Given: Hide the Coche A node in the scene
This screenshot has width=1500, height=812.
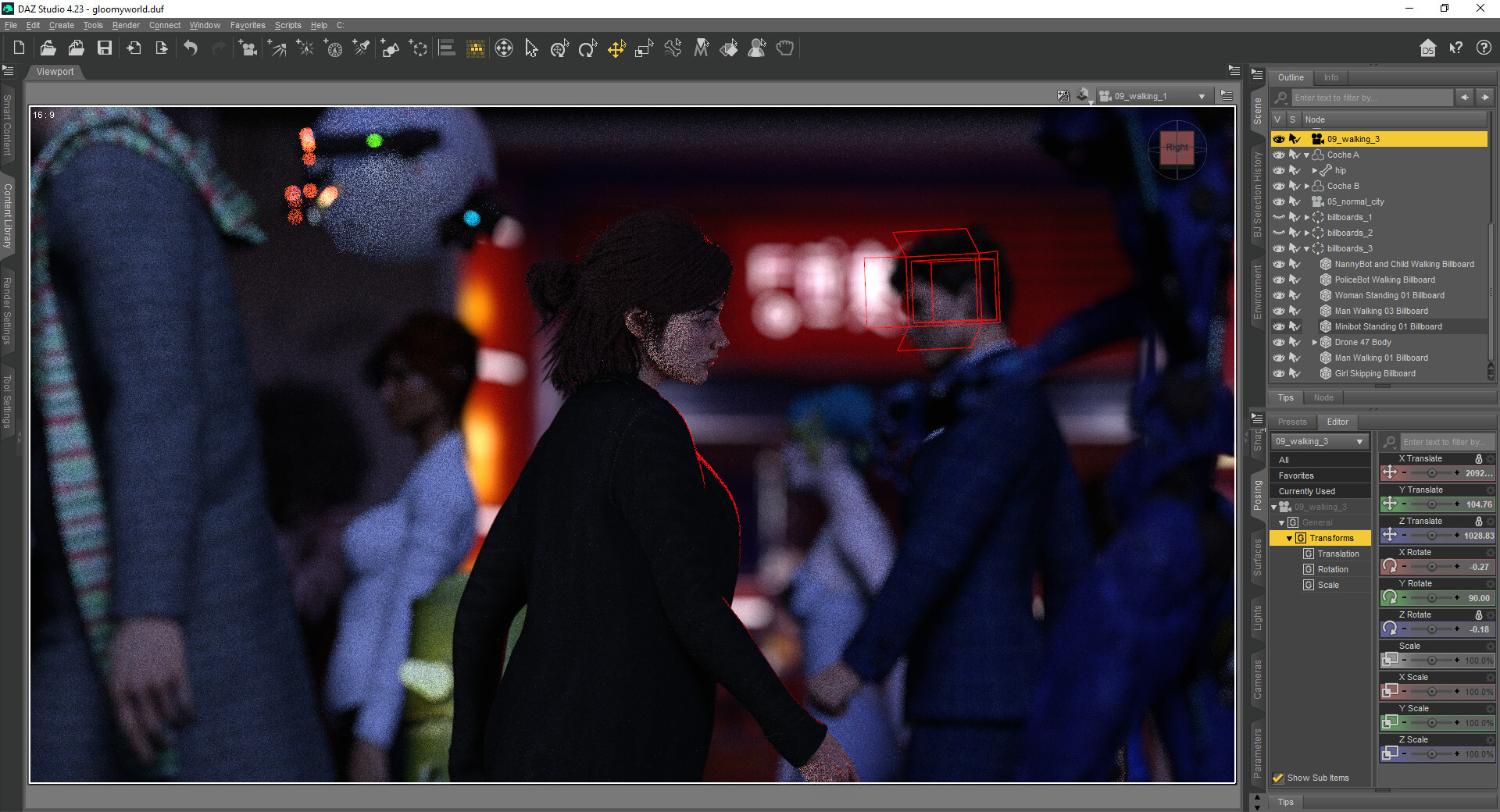Looking at the screenshot, I should 1279,155.
